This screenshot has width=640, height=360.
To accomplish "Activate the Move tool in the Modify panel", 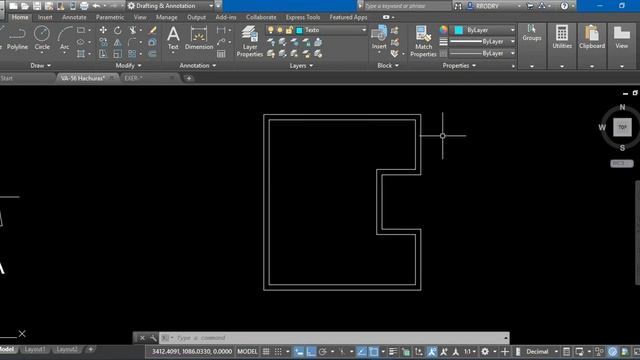I will [x=103, y=30].
